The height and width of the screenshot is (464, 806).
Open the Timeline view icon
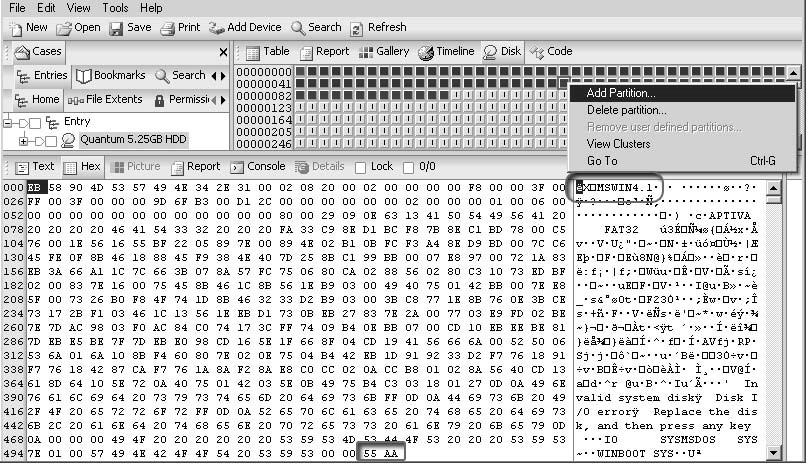pos(426,52)
